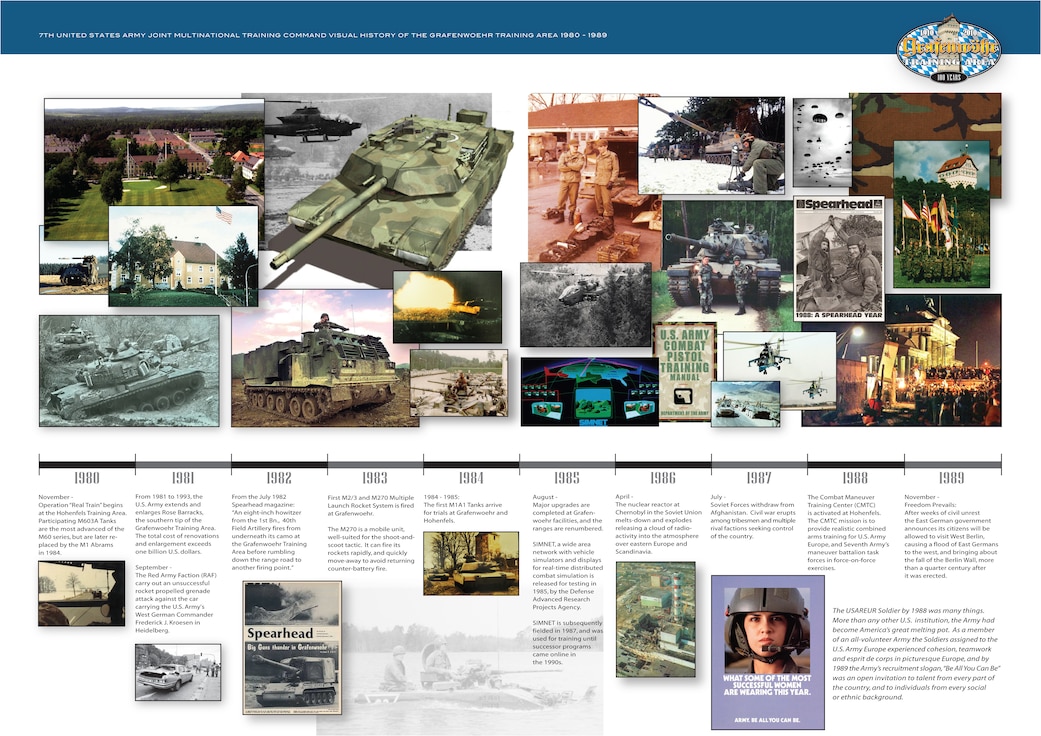Open the water tower with national flags photo
Image resolution: width=1041 pixels, height=736 pixels.
(x=941, y=214)
